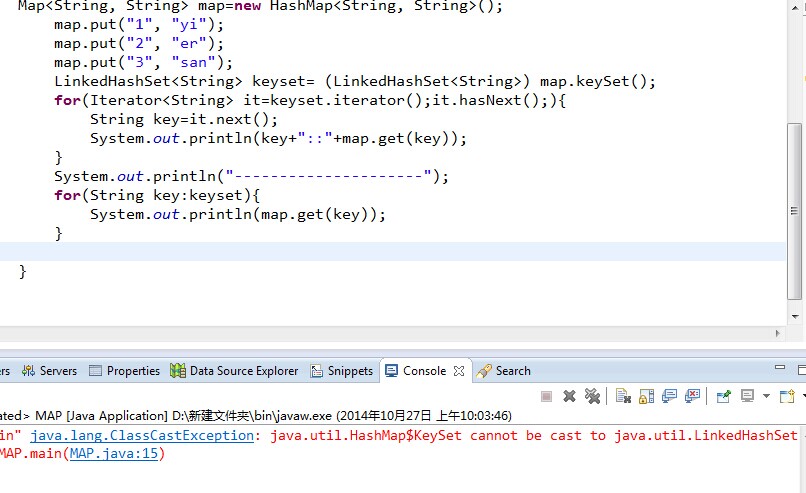
Task: Click the Terminate button in console toolbar
Action: tap(546, 396)
